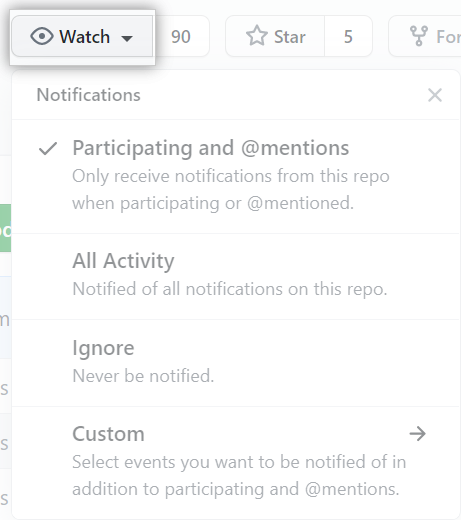The width and height of the screenshot is (461, 520).
Task: Click the Fork button label
Action: (x=448, y=37)
